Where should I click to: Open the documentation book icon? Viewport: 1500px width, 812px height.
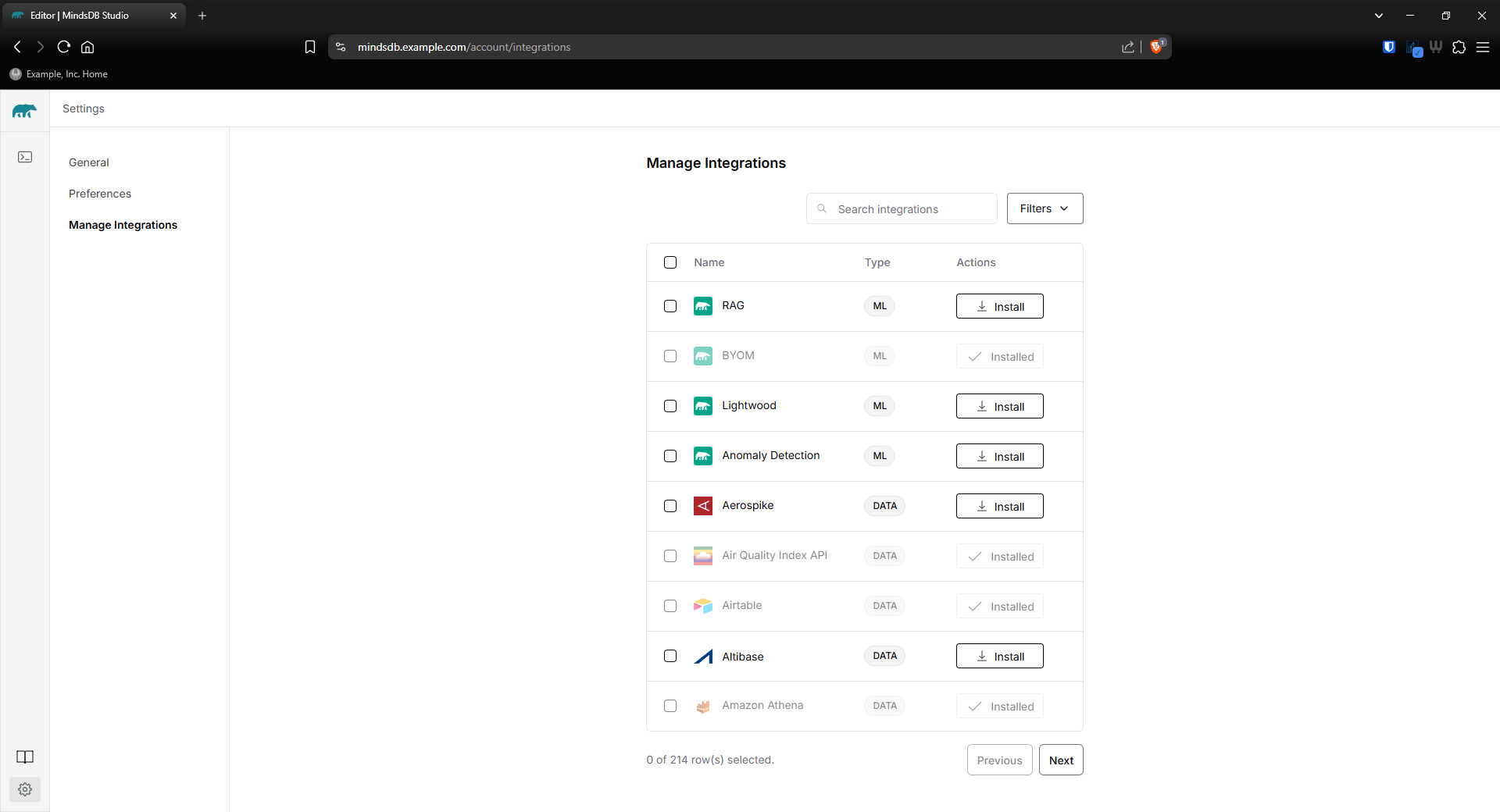coord(25,757)
